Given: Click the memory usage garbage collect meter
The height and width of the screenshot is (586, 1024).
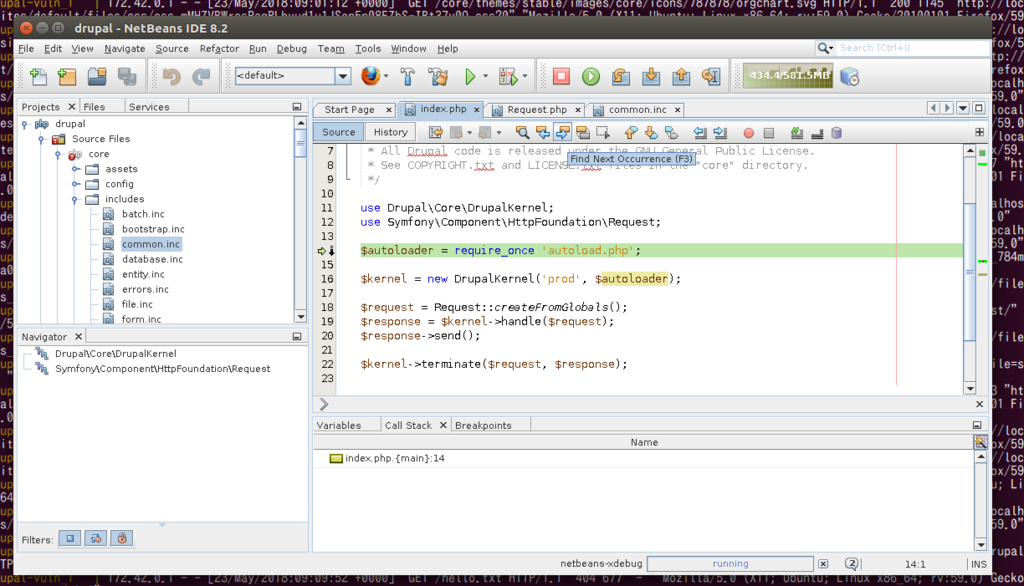Looking at the screenshot, I should point(788,76).
